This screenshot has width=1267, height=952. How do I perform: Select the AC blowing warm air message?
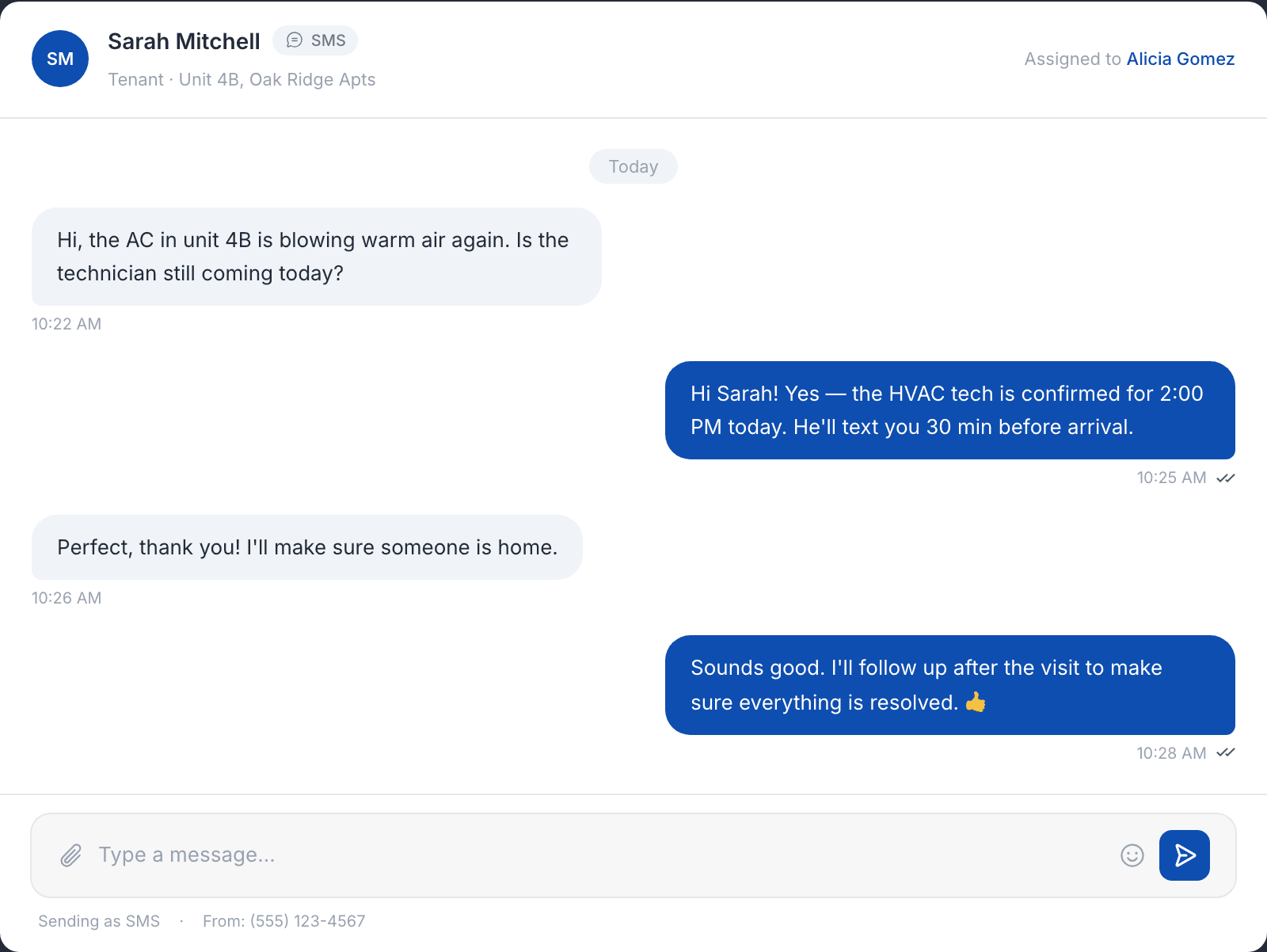coord(317,257)
